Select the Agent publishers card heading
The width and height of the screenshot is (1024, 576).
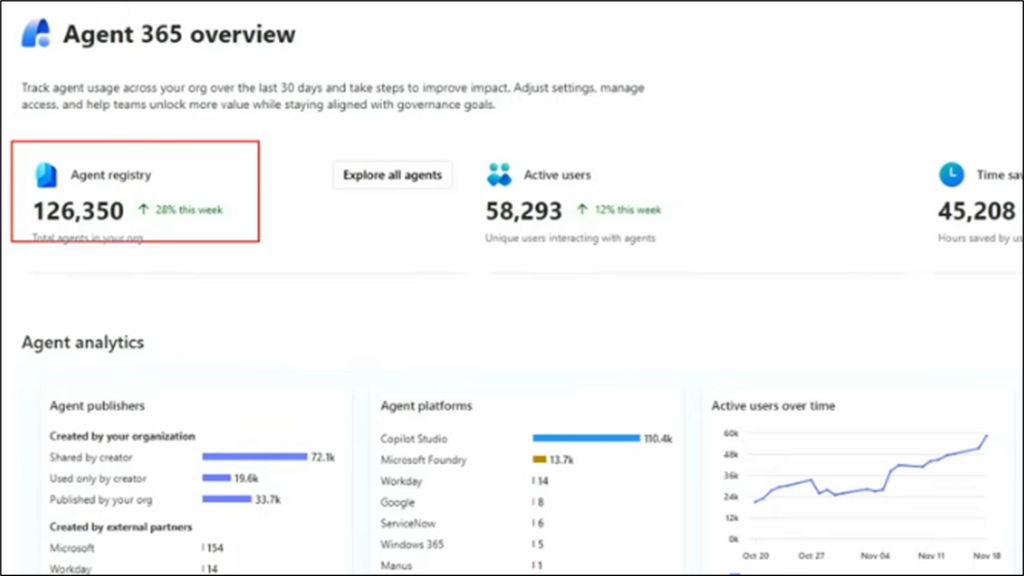coord(97,406)
